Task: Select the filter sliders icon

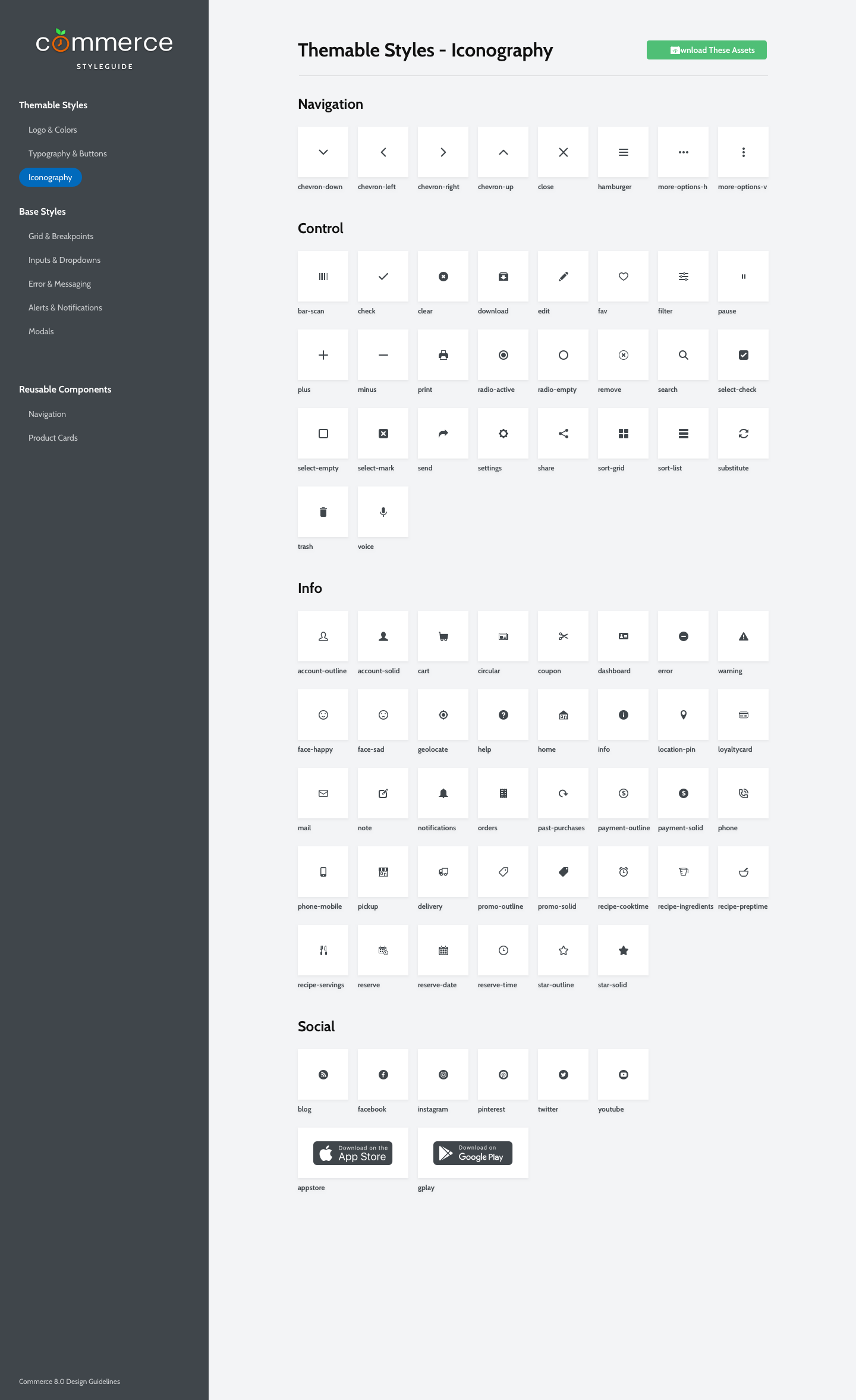Action: pos(684,277)
